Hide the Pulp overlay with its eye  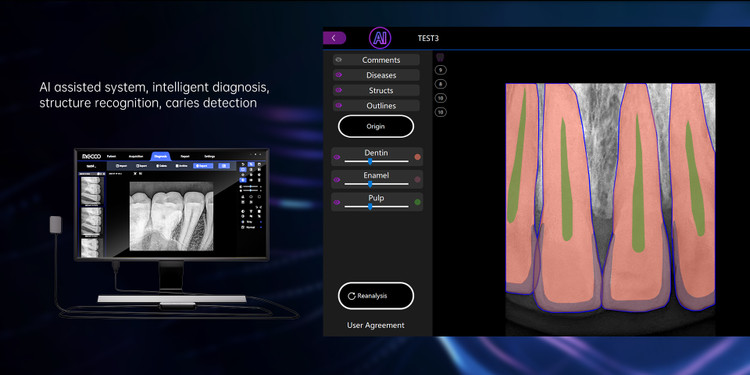coord(336,202)
